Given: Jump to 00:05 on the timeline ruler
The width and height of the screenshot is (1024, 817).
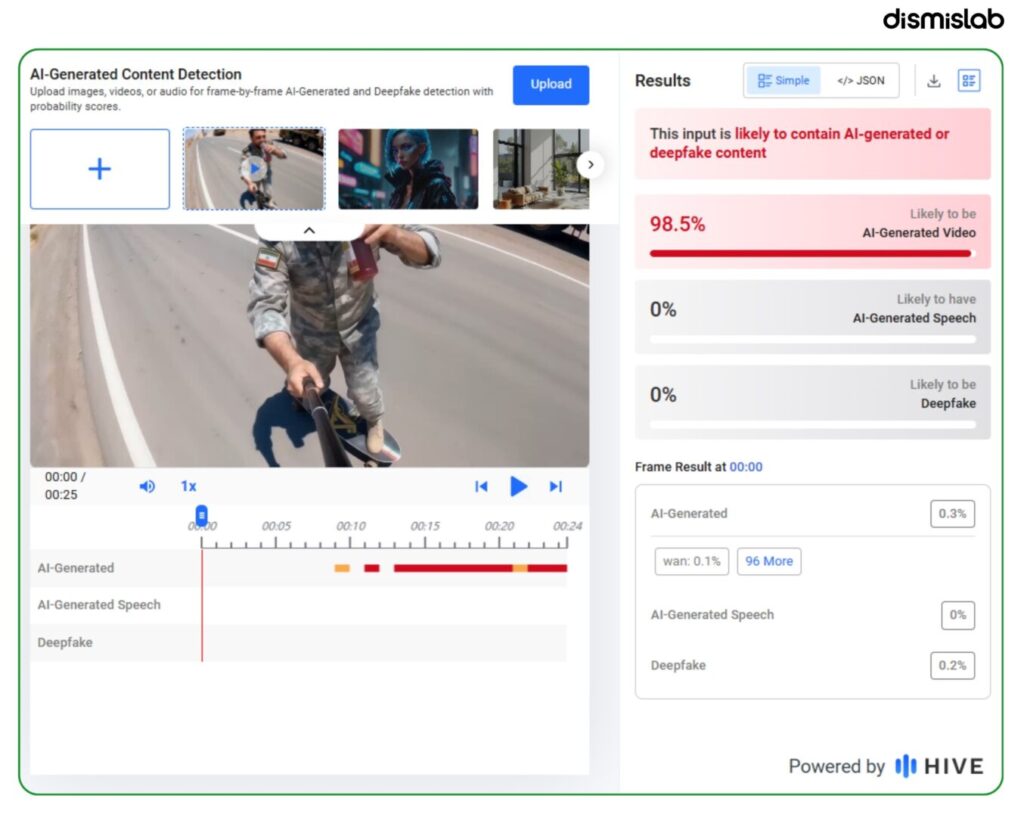Looking at the screenshot, I should click(276, 526).
